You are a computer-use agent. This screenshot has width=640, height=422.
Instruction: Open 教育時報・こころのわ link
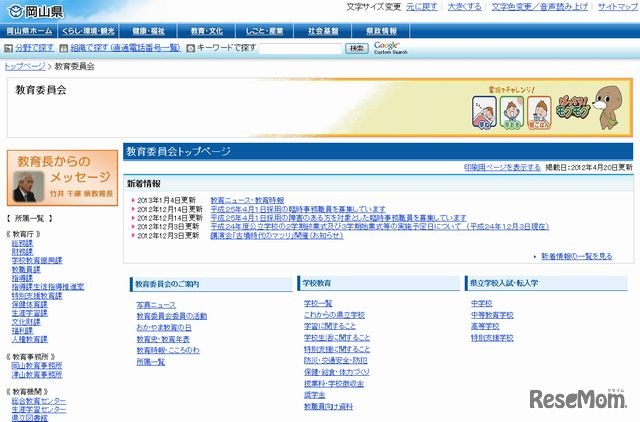[x=168, y=350]
